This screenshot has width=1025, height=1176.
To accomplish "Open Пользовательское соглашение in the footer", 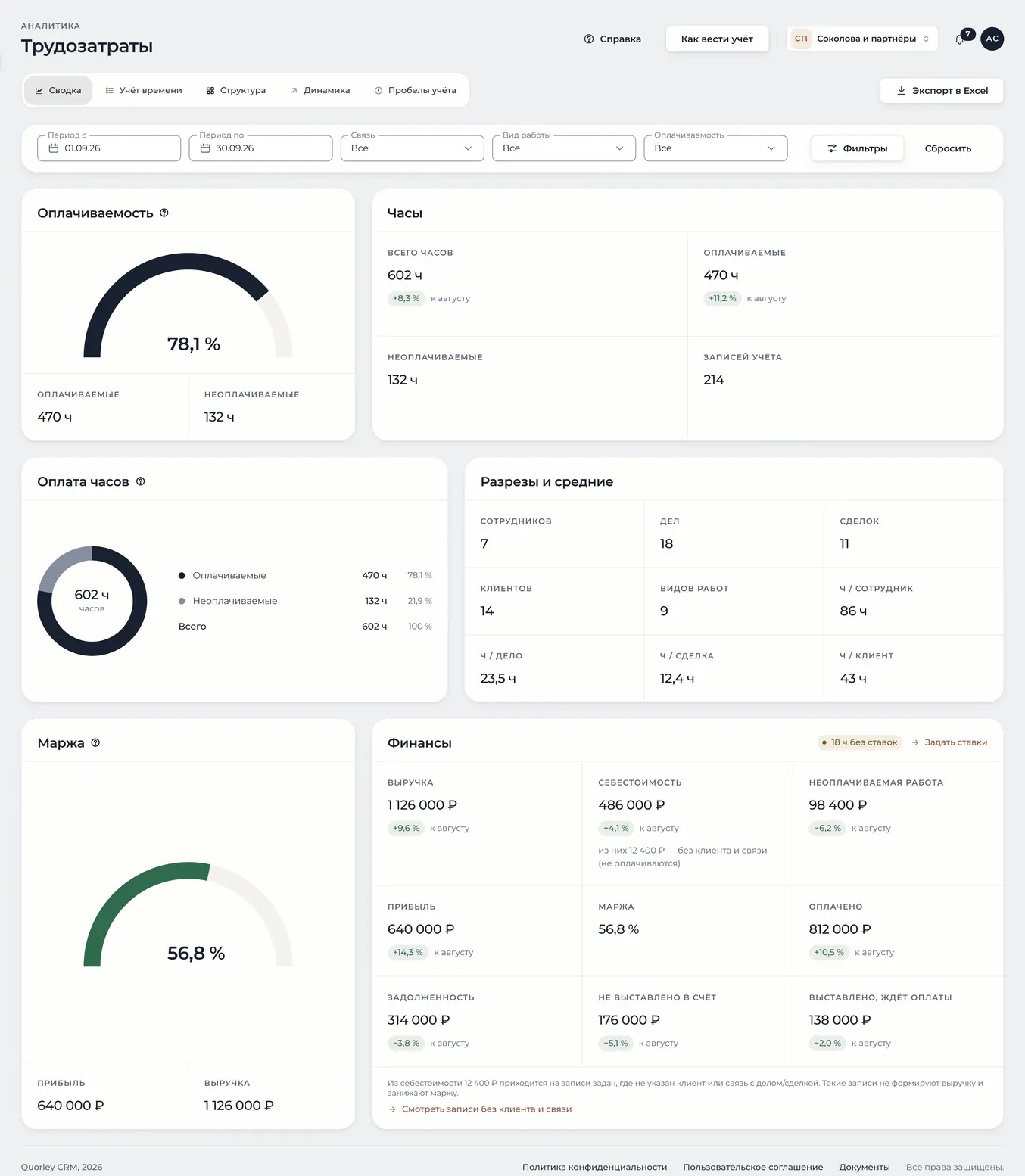I will coord(753,1167).
